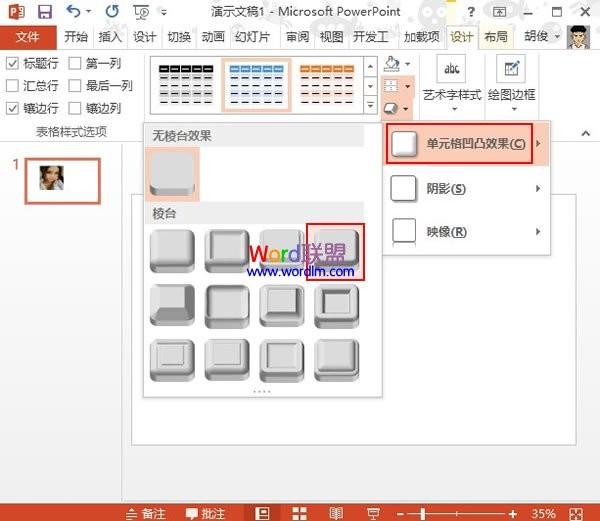The image size is (600, 521).
Task: Select second bevel preset in second 棱台 row
Action: (227, 306)
